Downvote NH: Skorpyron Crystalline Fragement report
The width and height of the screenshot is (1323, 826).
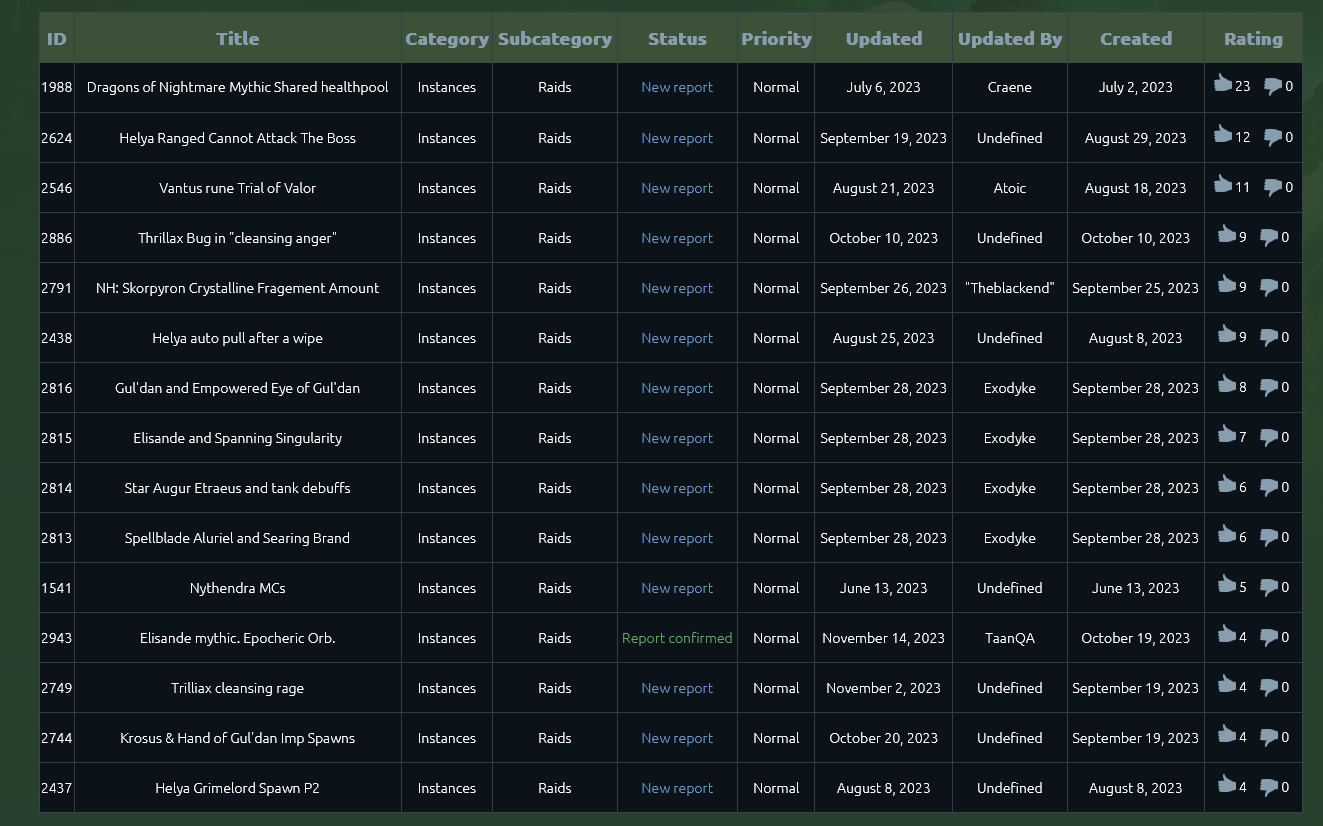point(1268,287)
